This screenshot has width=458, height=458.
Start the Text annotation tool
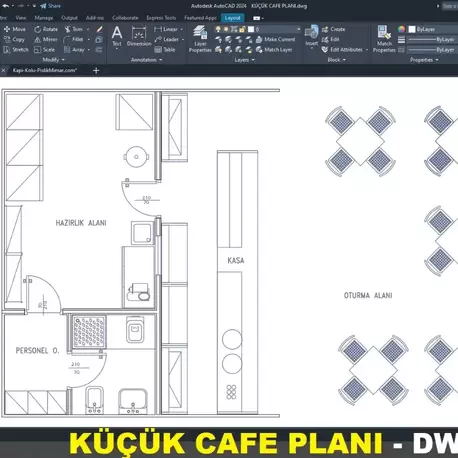117,36
